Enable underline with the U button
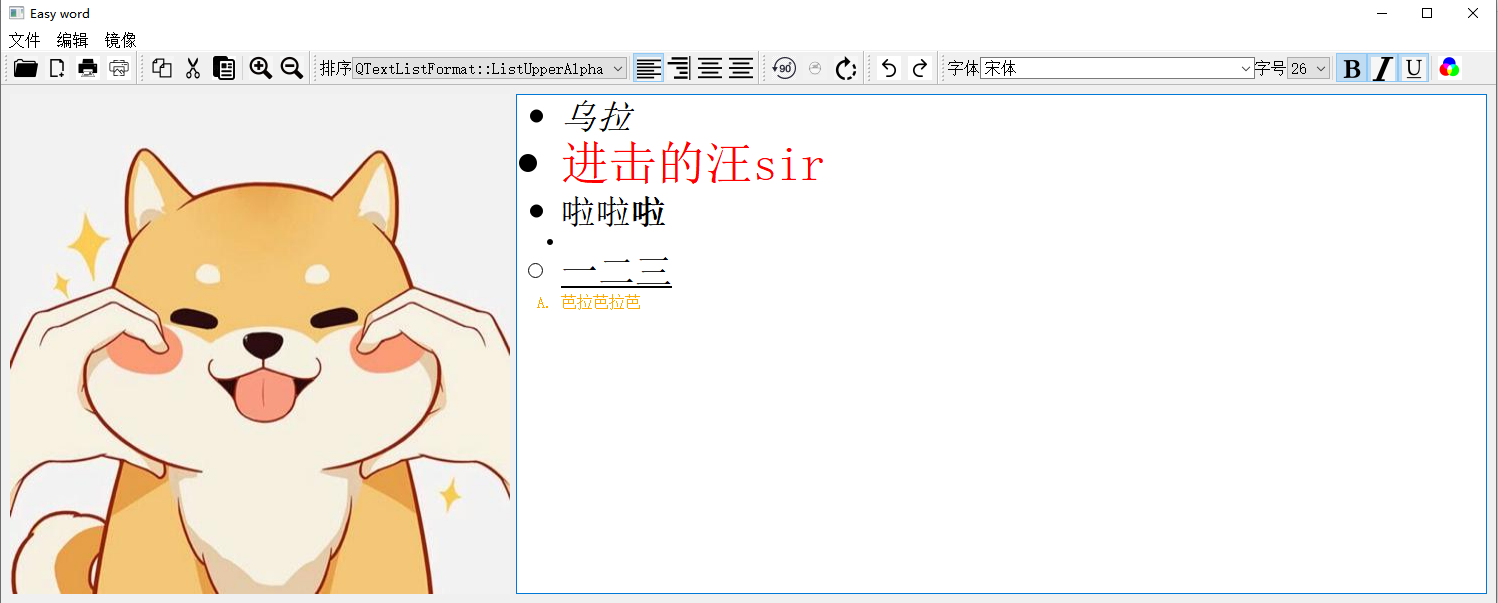 tap(1413, 68)
